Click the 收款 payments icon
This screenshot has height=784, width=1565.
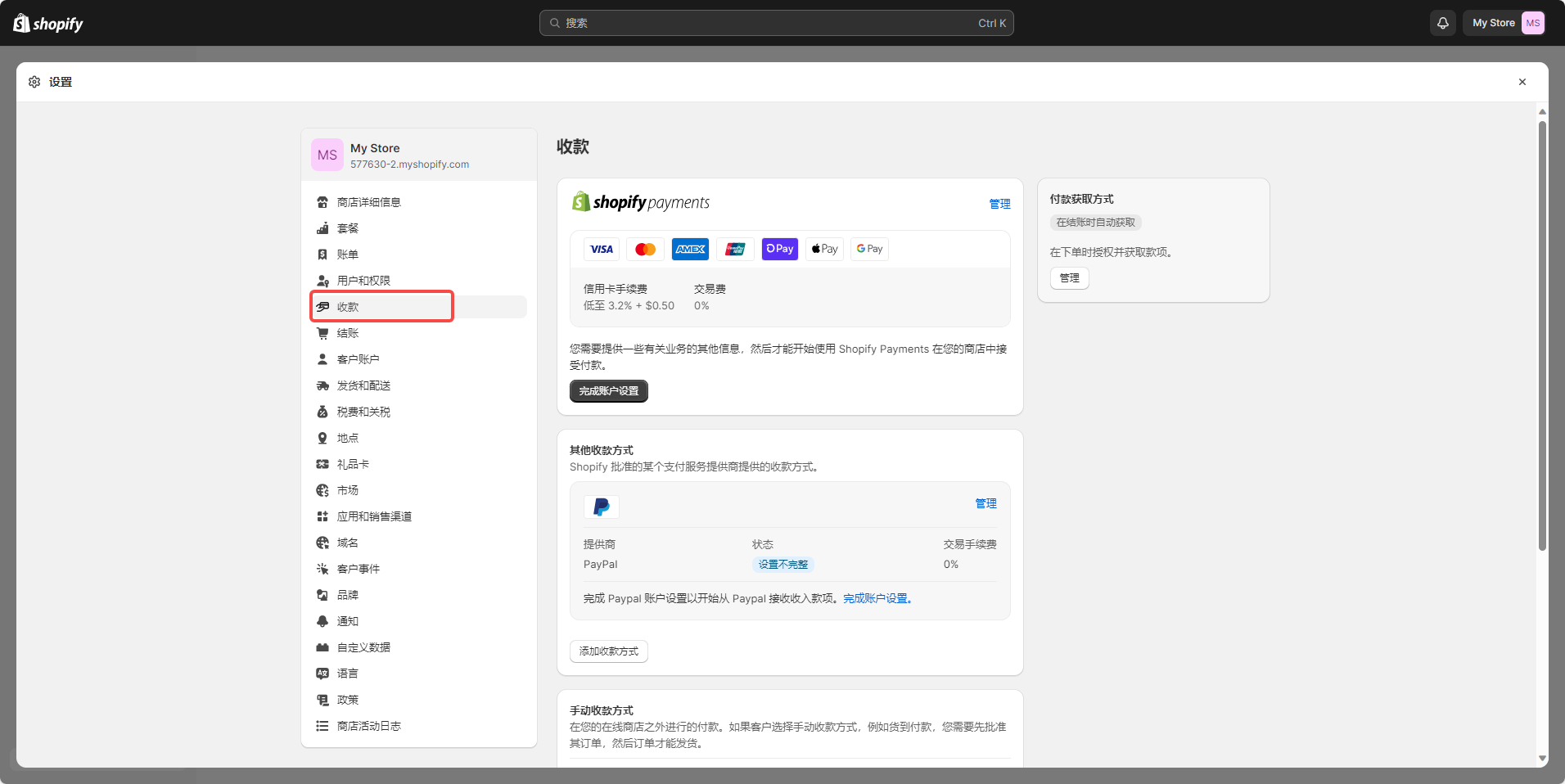point(322,307)
